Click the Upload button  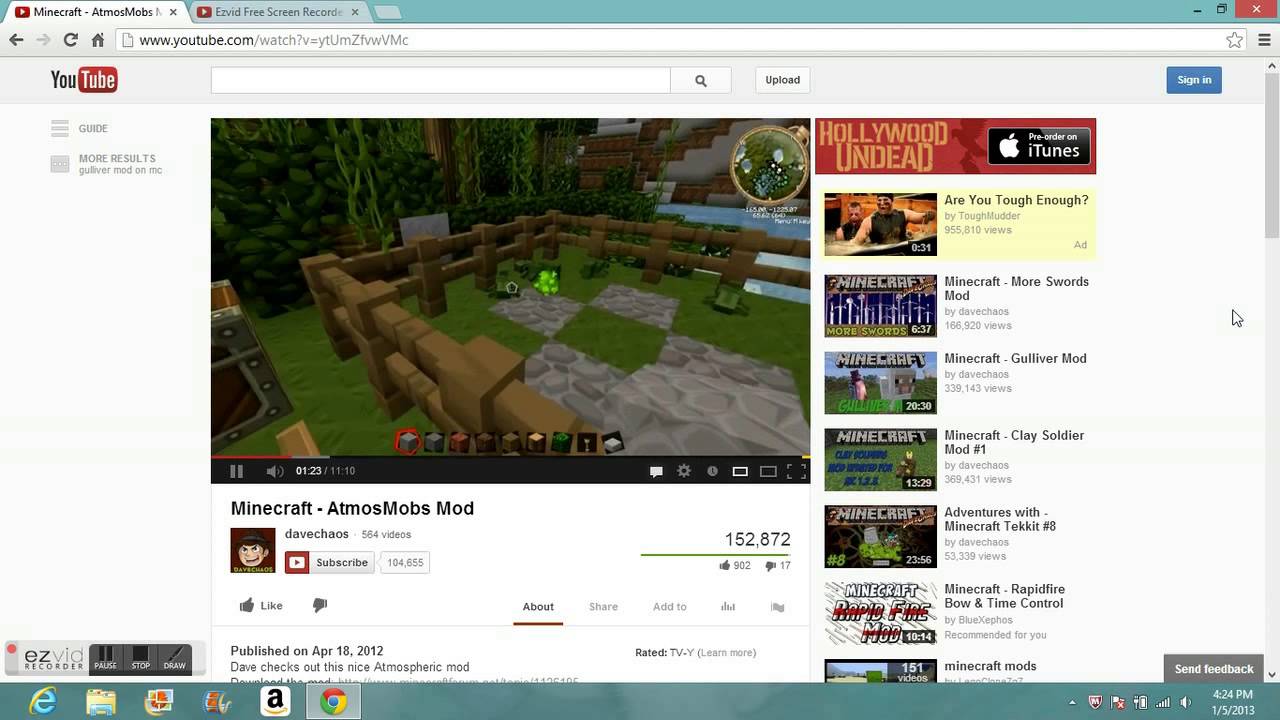pyautogui.click(x=783, y=80)
